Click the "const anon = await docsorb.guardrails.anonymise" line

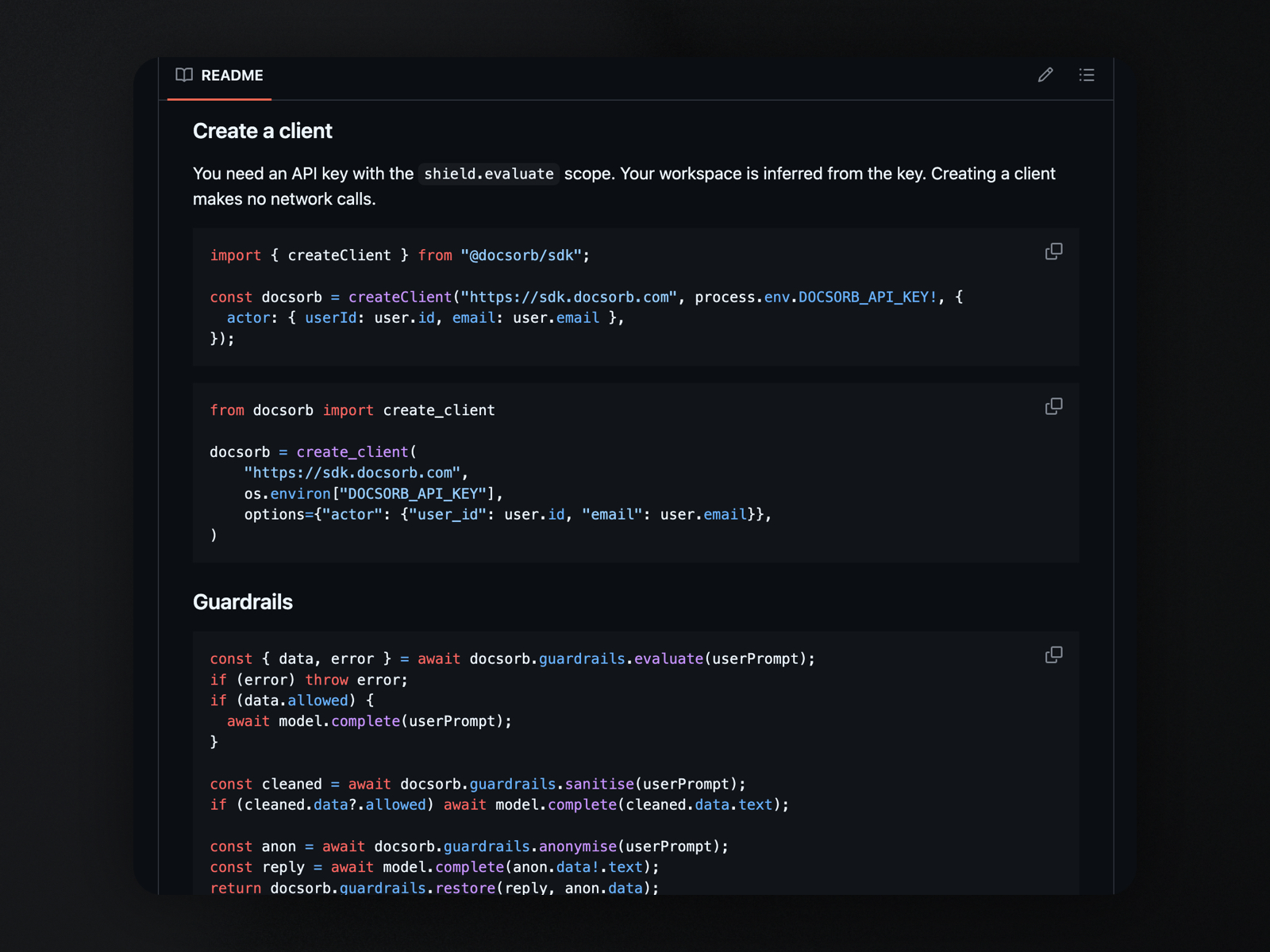coord(469,846)
